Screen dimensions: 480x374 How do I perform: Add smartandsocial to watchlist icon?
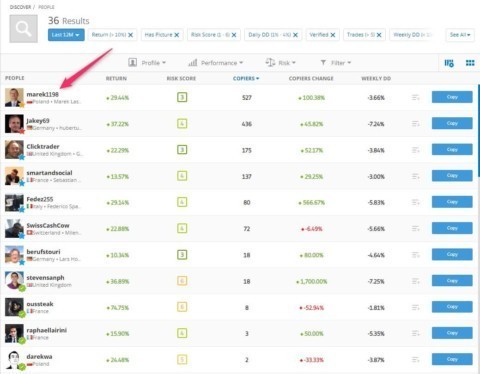click(x=415, y=176)
